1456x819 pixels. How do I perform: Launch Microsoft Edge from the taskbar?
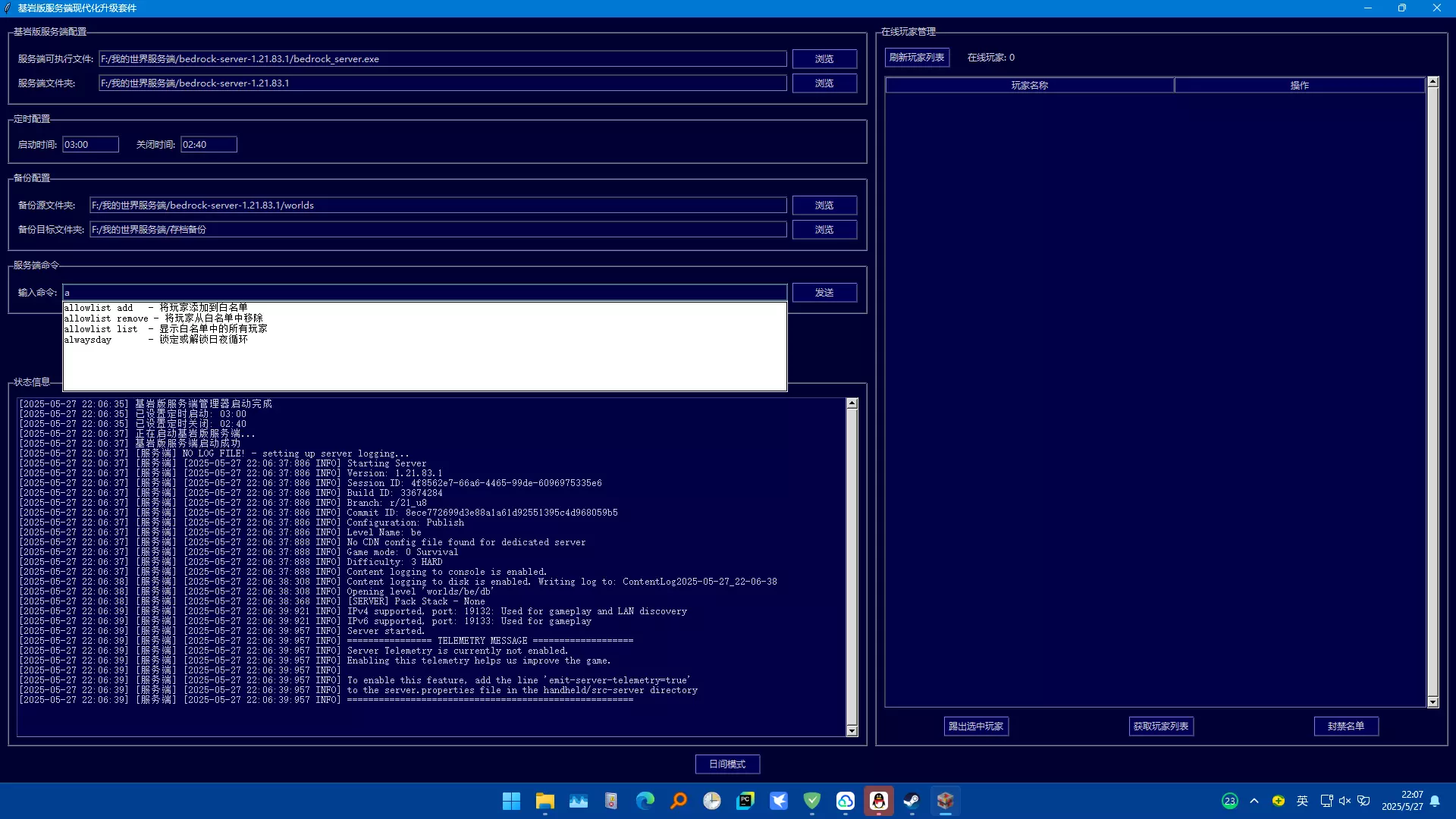point(645,801)
